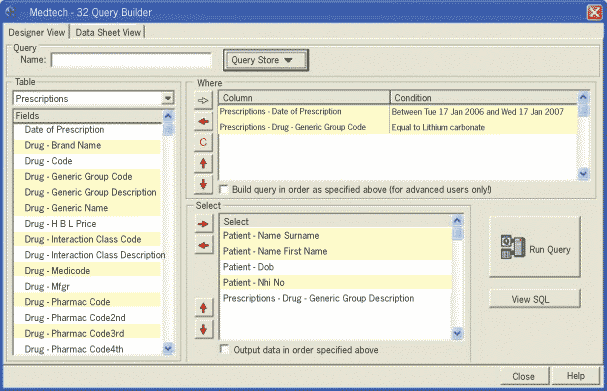
Task: Open the Query Store dropdown
Action: click(266, 60)
